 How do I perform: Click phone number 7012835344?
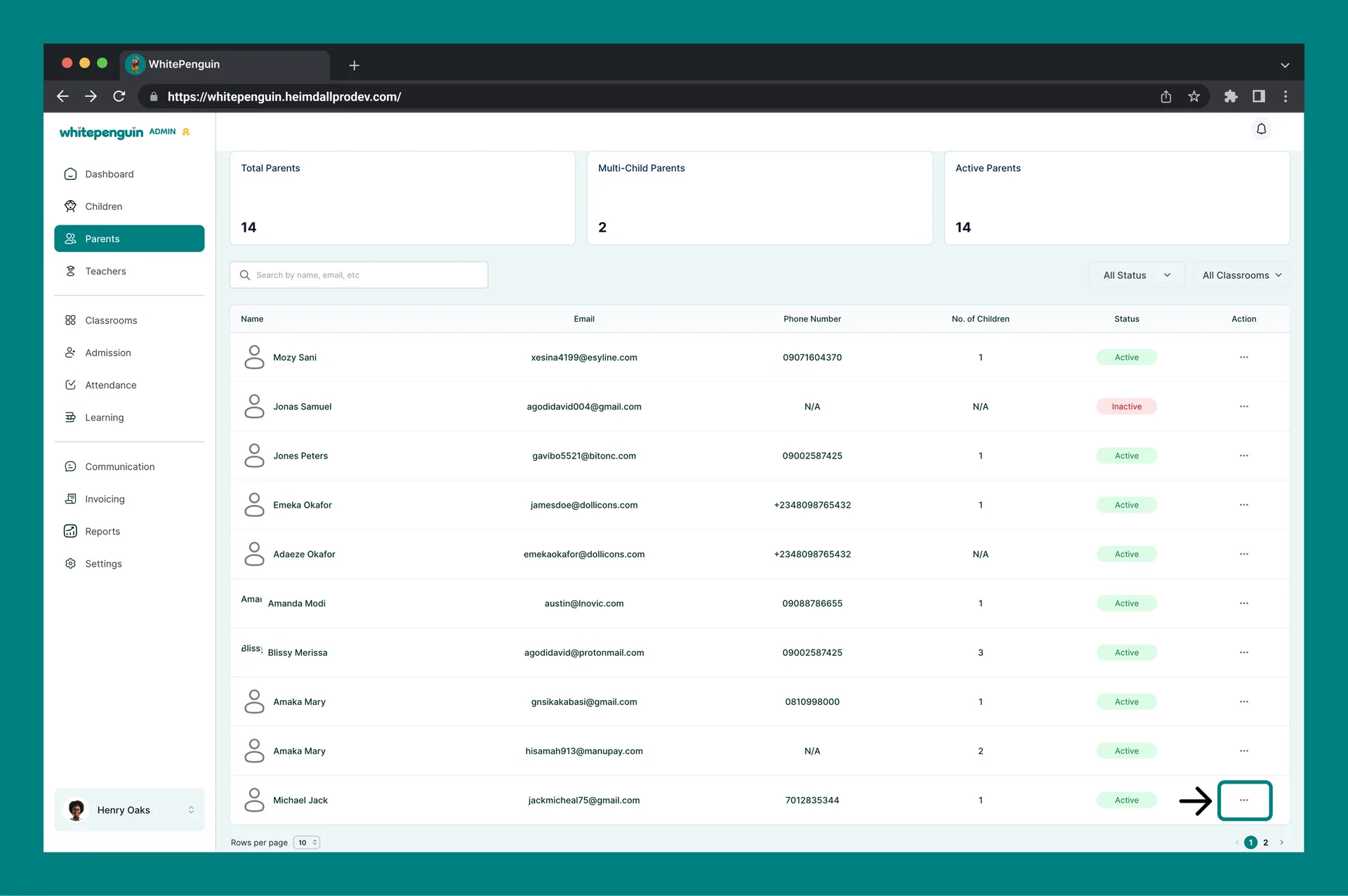pyautogui.click(x=812, y=800)
